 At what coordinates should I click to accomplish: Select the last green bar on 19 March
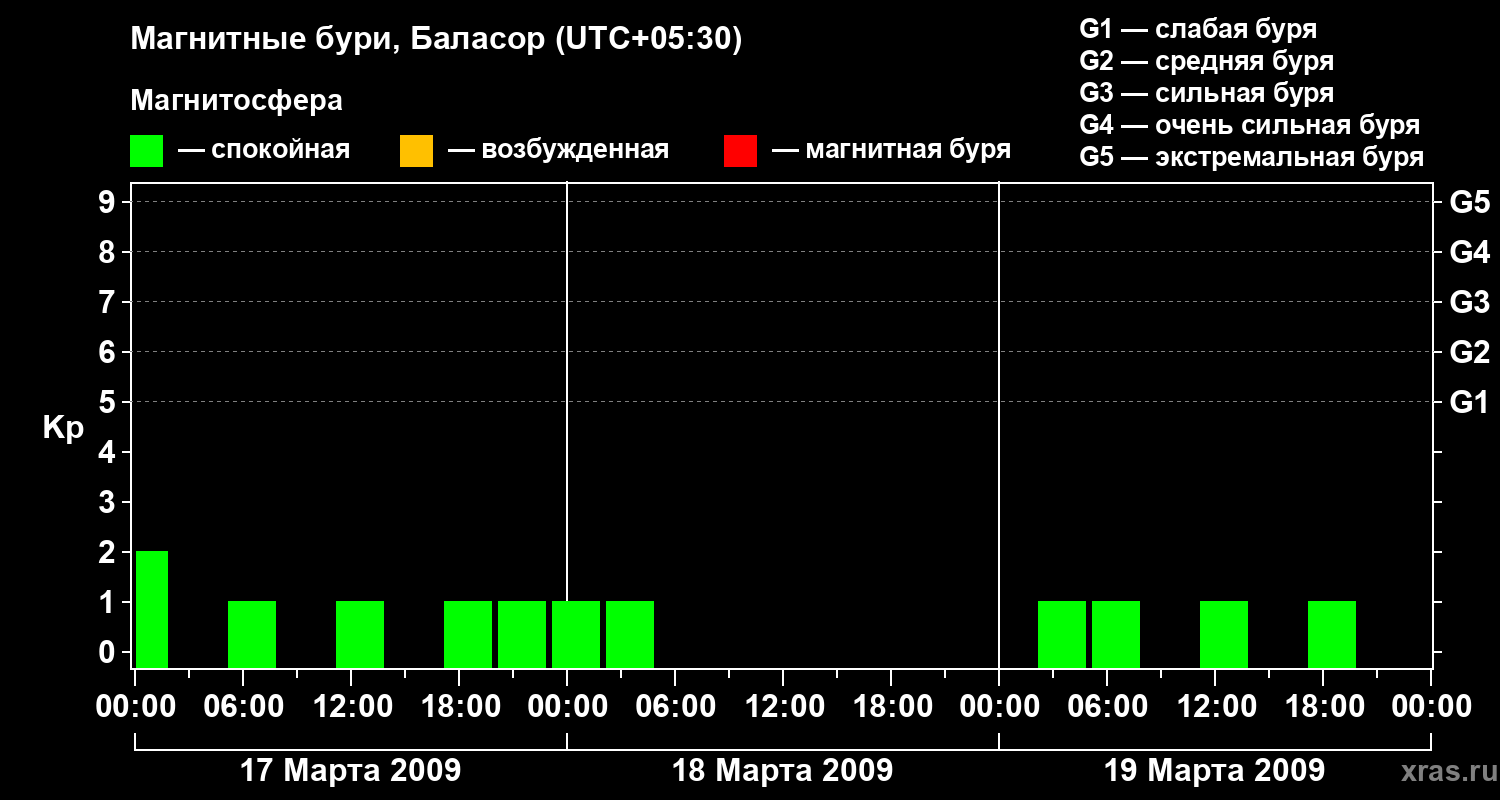click(x=1332, y=634)
